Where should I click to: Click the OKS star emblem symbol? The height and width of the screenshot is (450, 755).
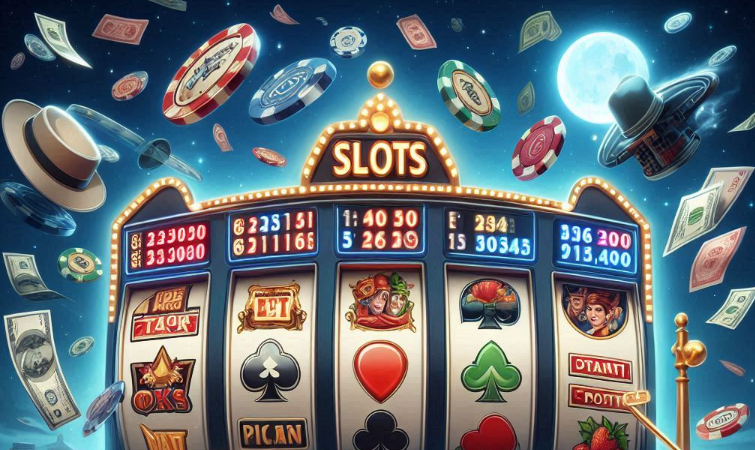pyautogui.click(x=162, y=381)
